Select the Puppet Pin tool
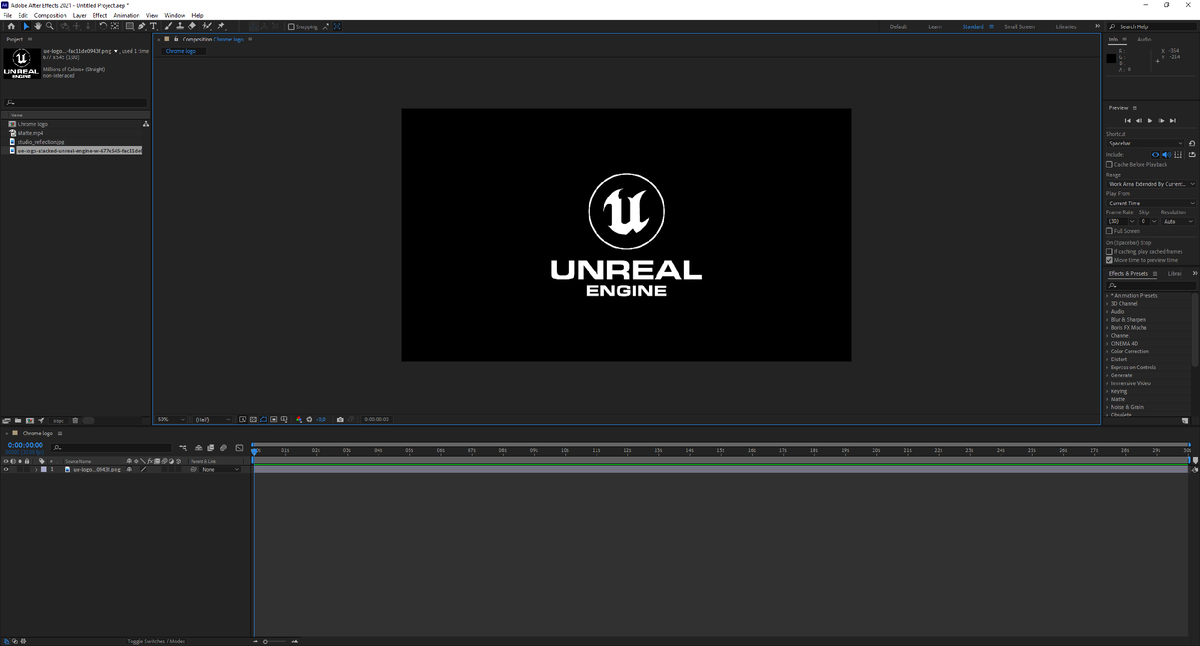Screen dimensions: 1200x646 (x=221, y=26)
